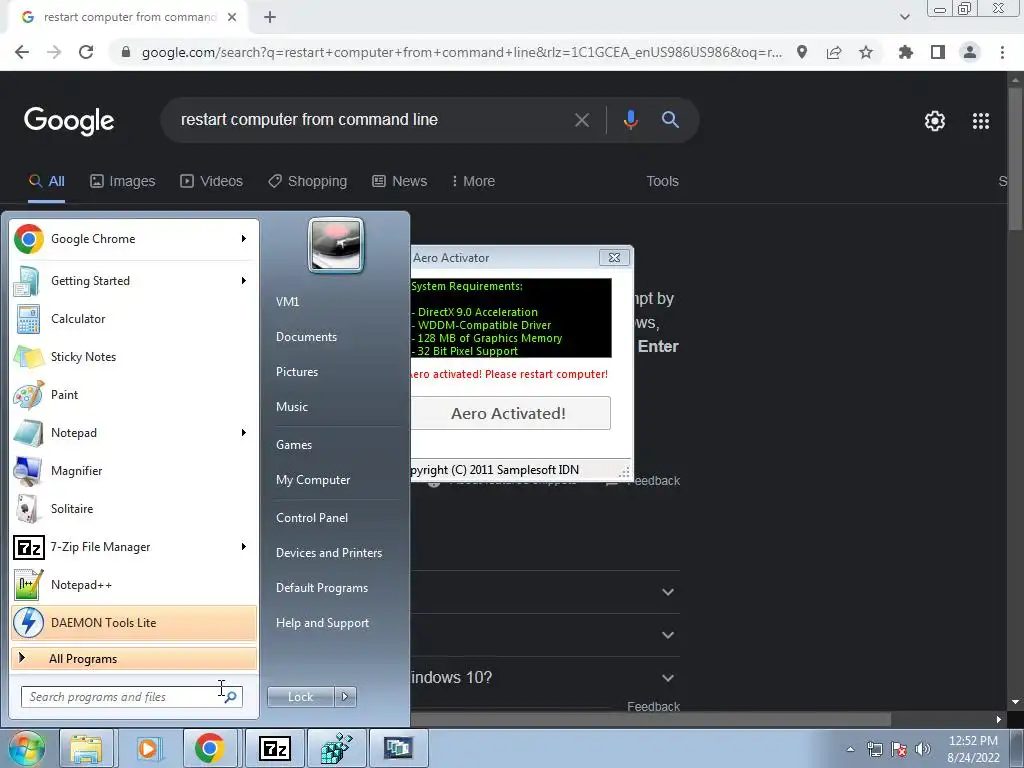Viewport: 1024px width, 768px height.
Task: Open the More search categories menu
Action: pyautogui.click(x=473, y=182)
